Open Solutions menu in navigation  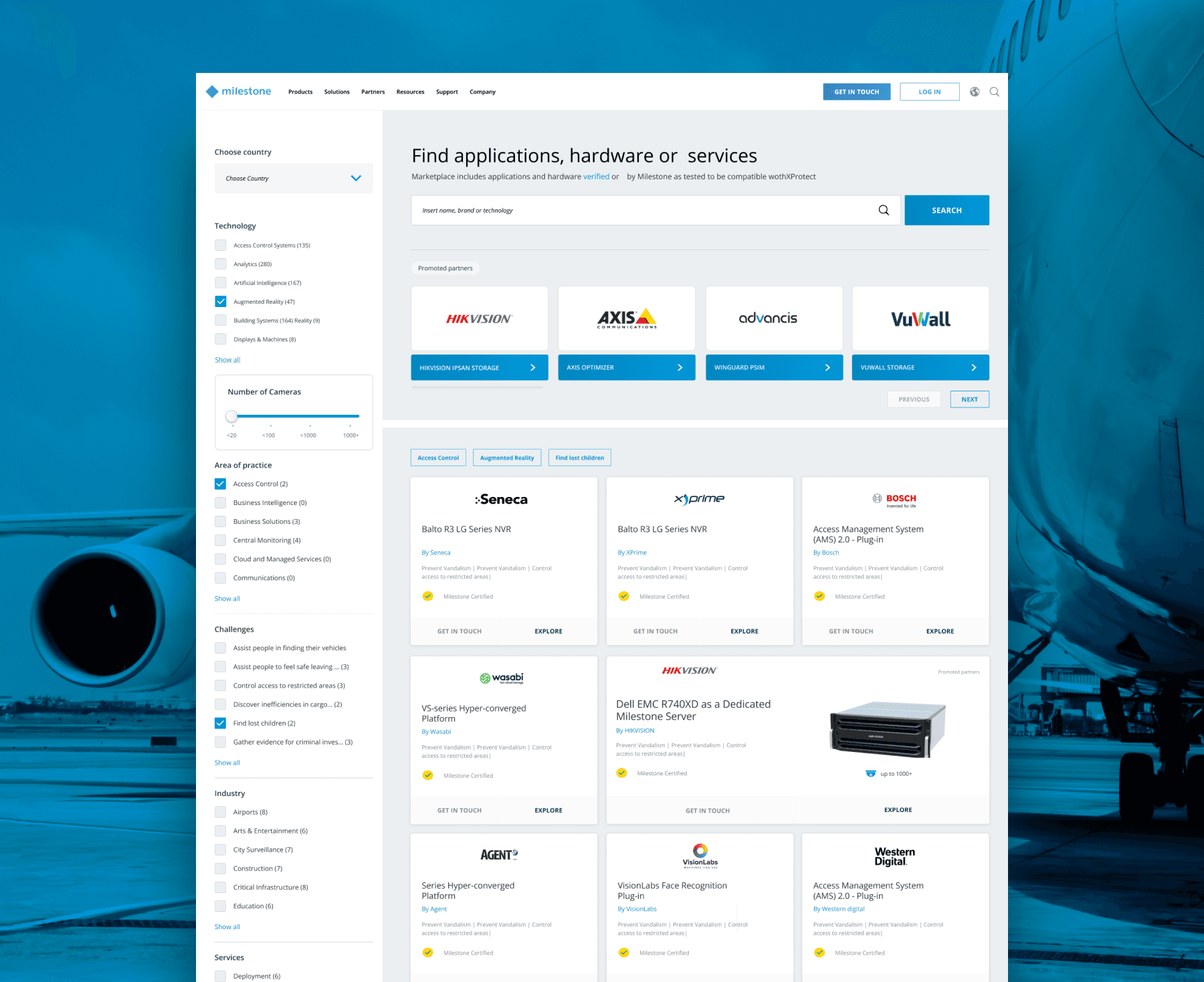pyautogui.click(x=336, y=92)
